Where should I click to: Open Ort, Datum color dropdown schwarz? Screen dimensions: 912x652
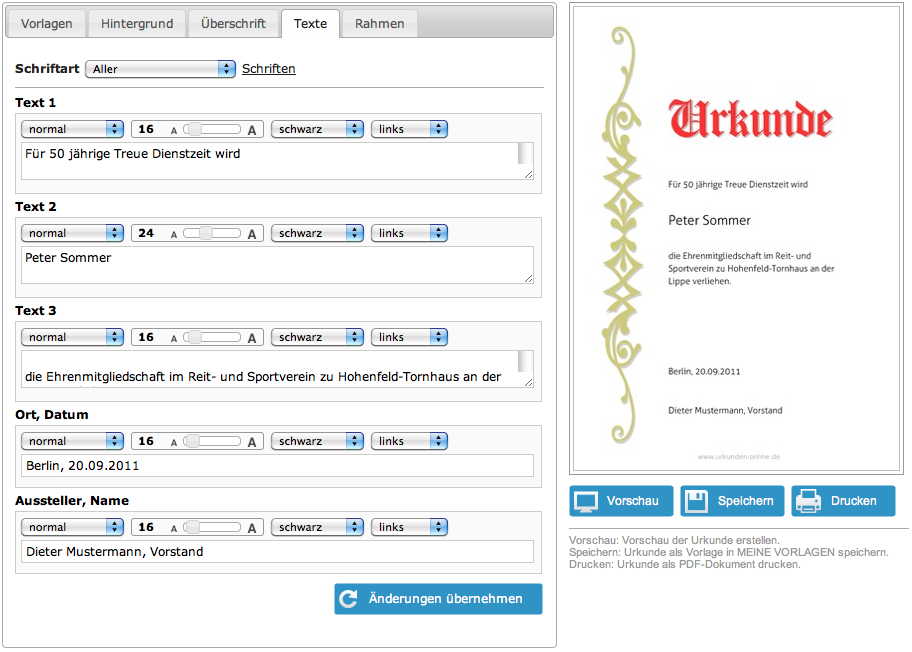point(317,441)
